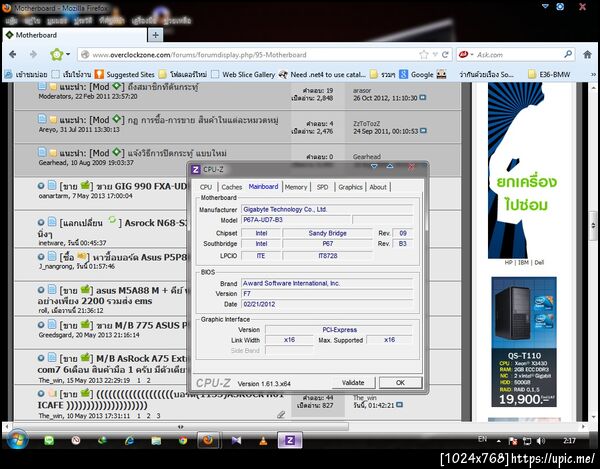Select the Mainboard tab in CPU-Z
This screenshot has height=469, width=600.
click(x=263, y=187)
